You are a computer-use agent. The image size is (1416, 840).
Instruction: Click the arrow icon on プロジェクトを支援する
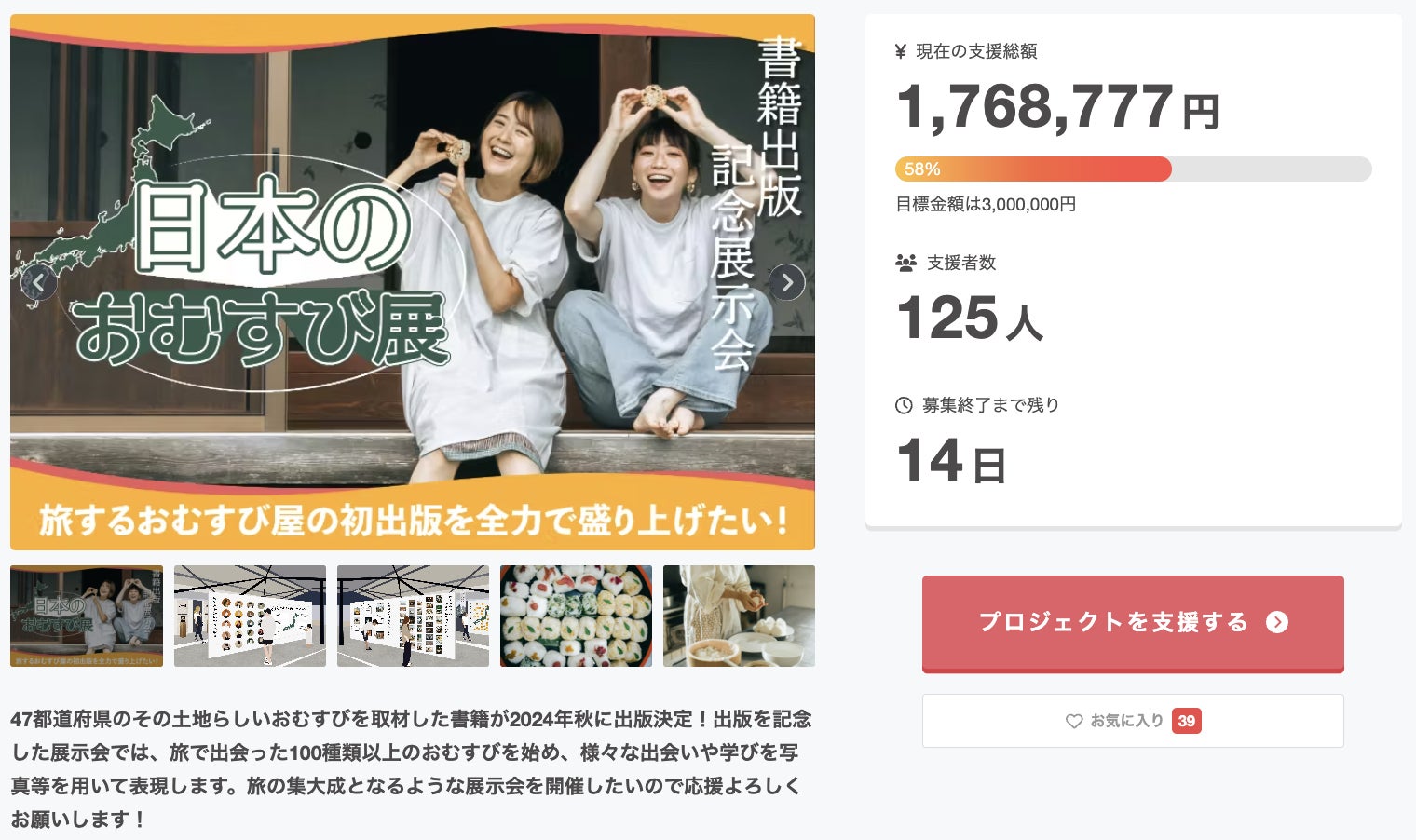[x=1277, y=622]
